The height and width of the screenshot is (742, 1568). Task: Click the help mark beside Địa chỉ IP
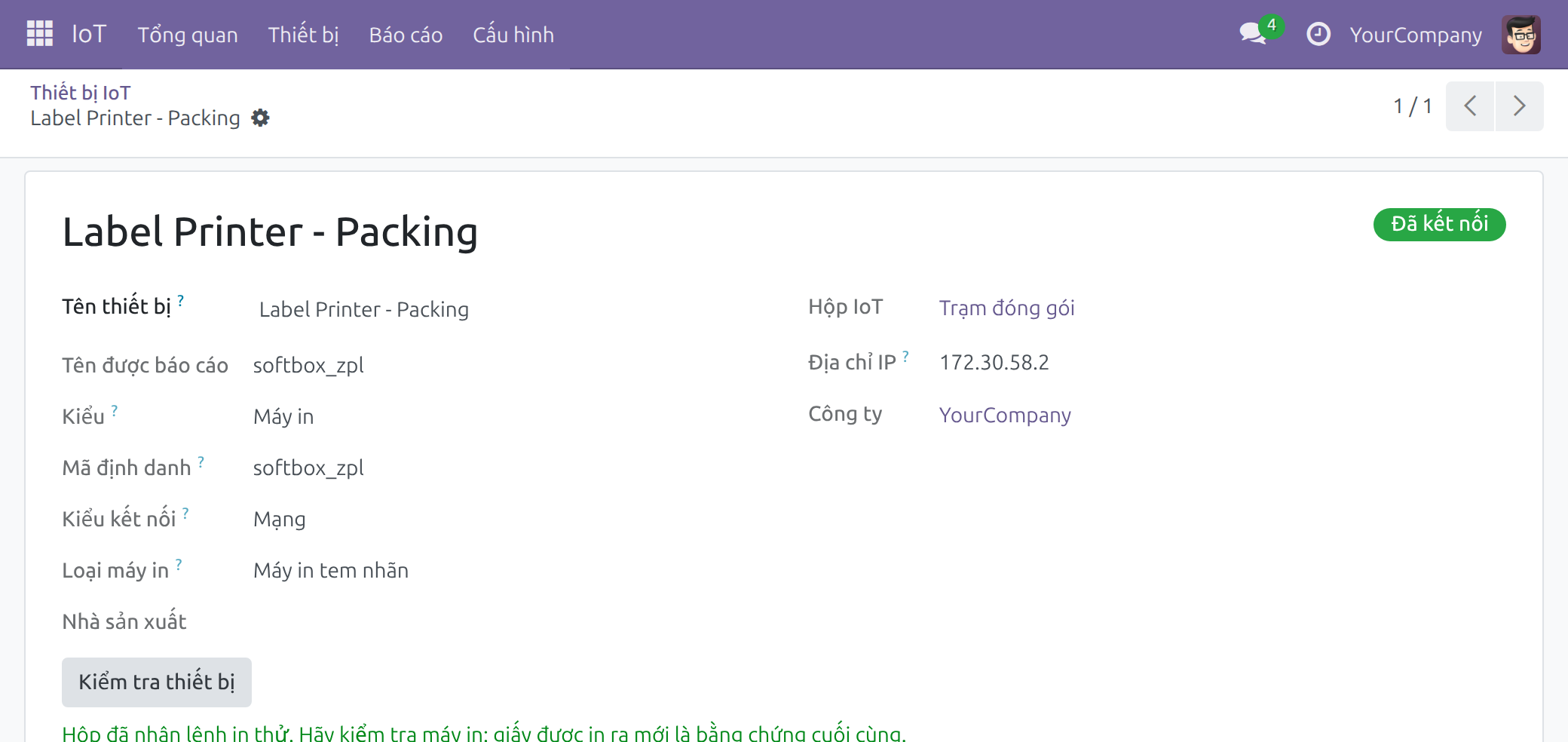905,356
